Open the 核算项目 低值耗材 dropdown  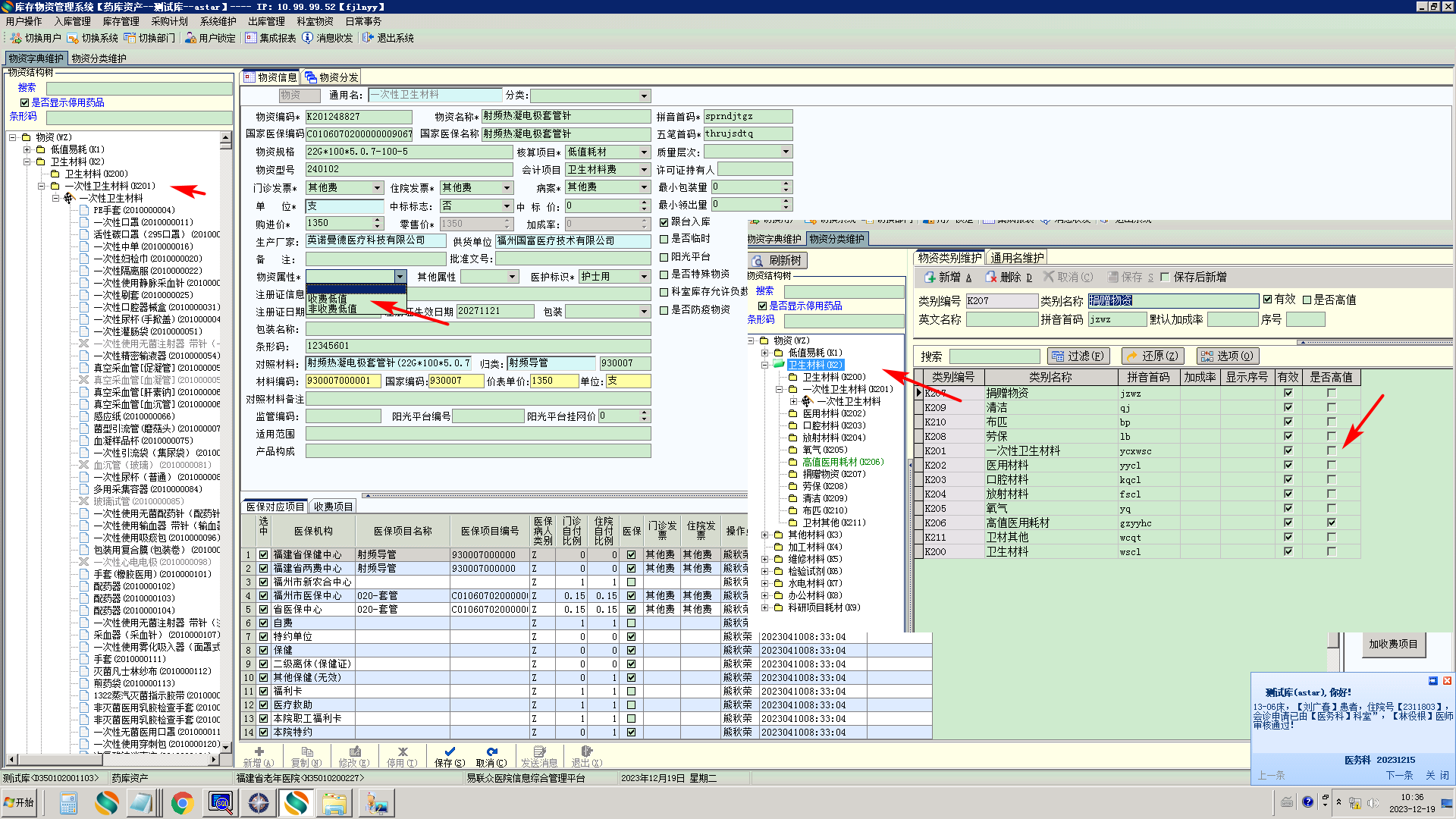click(644, 152)
